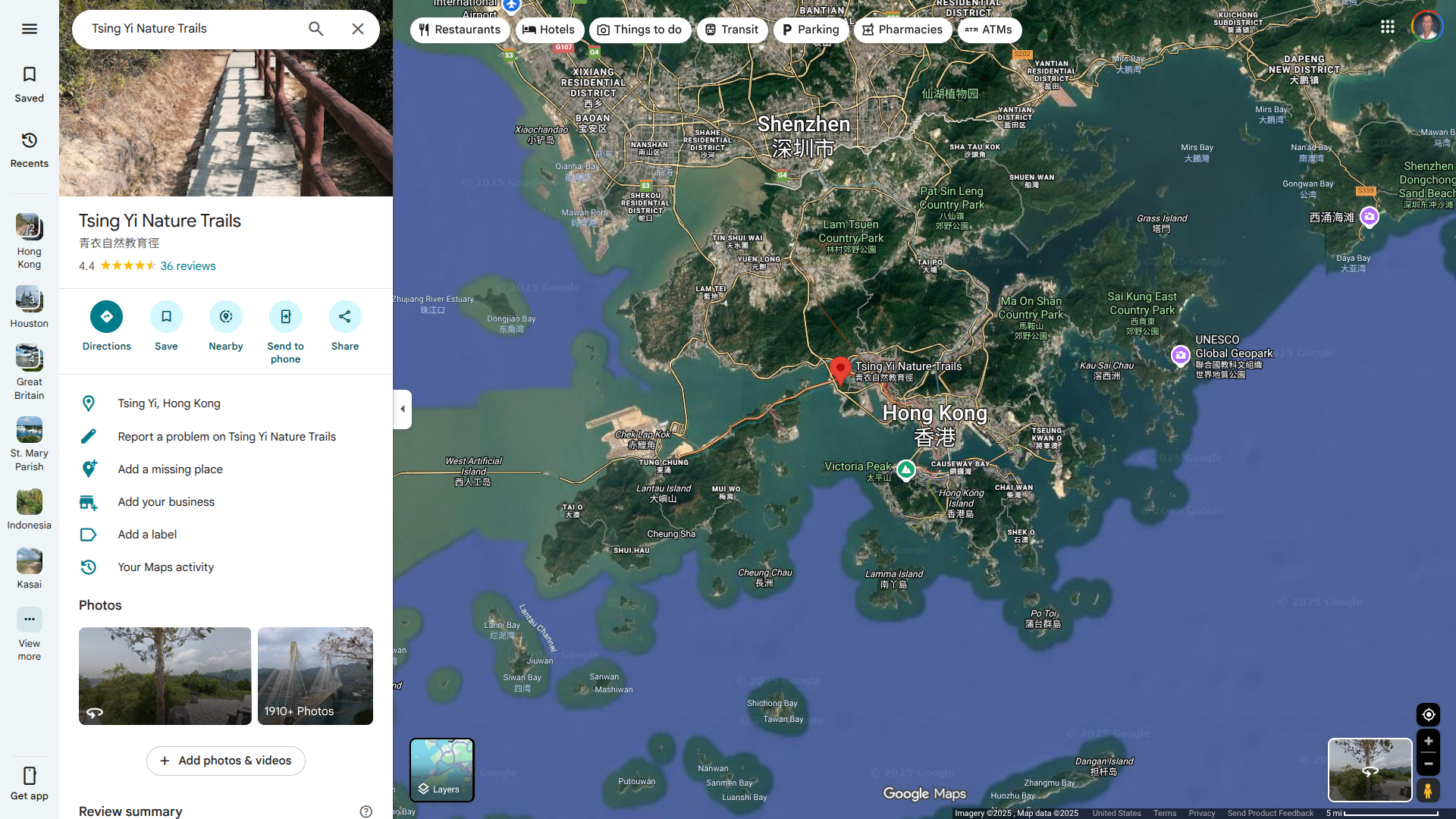1456x819 pixels.
Task: Open the 36 reviews link
Action: pos(187,266)
